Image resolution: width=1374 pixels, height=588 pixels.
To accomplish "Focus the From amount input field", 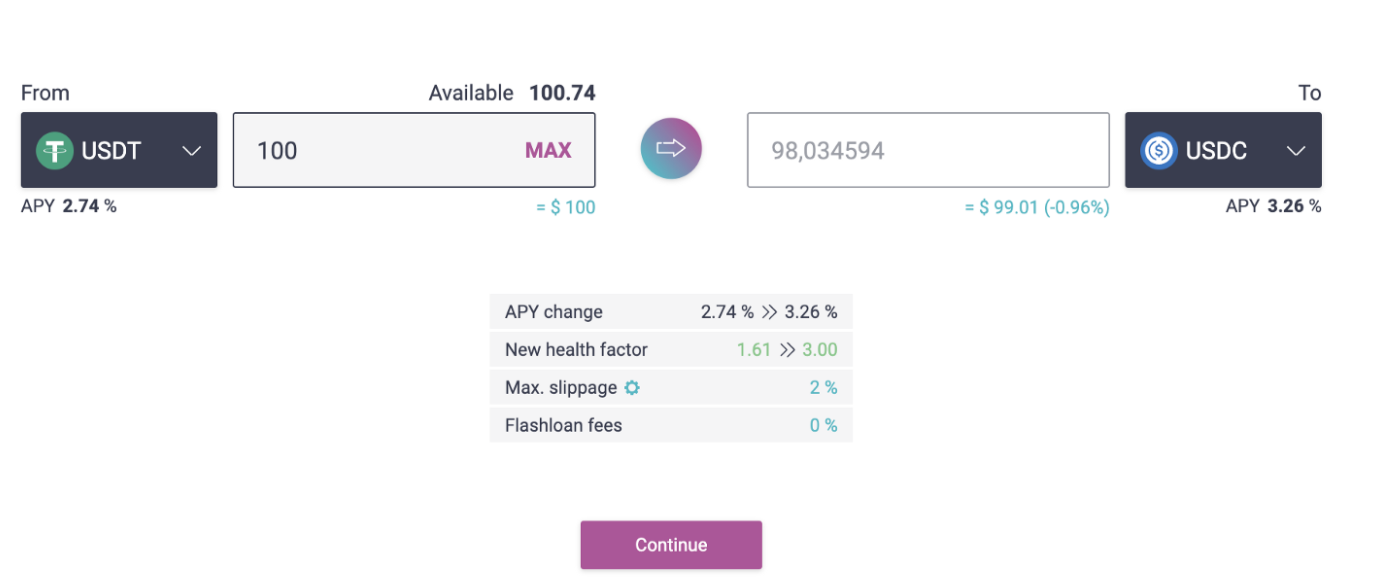I will click(x=380, y=151).
